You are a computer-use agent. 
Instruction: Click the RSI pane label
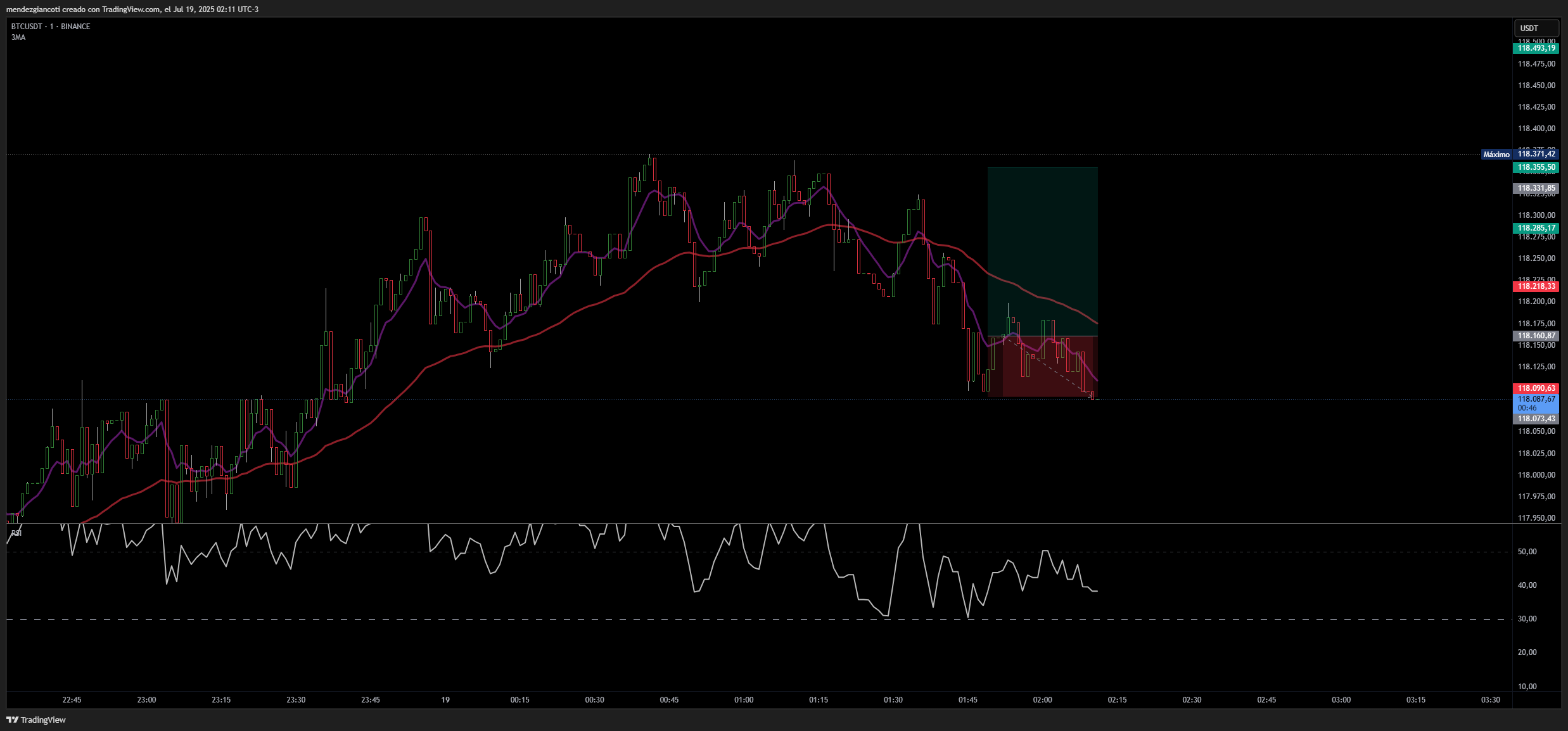[16, 533]
